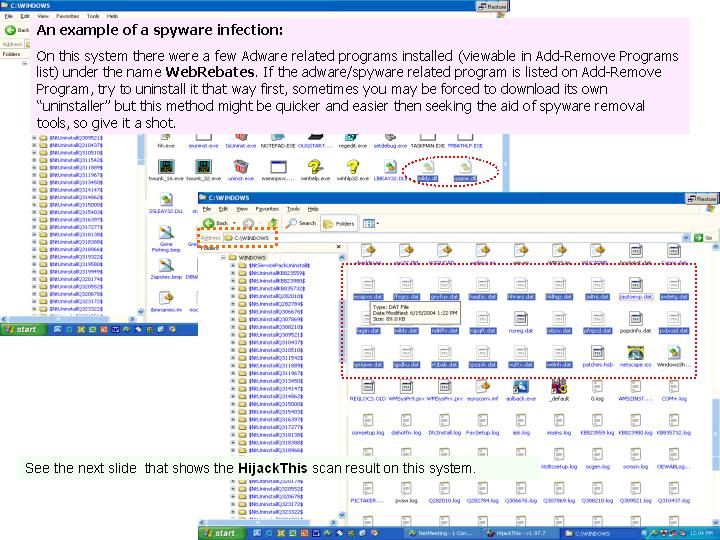Click the Go button beside address bar
The width and height of the screenshot is (720, 540).
[703, 237]
